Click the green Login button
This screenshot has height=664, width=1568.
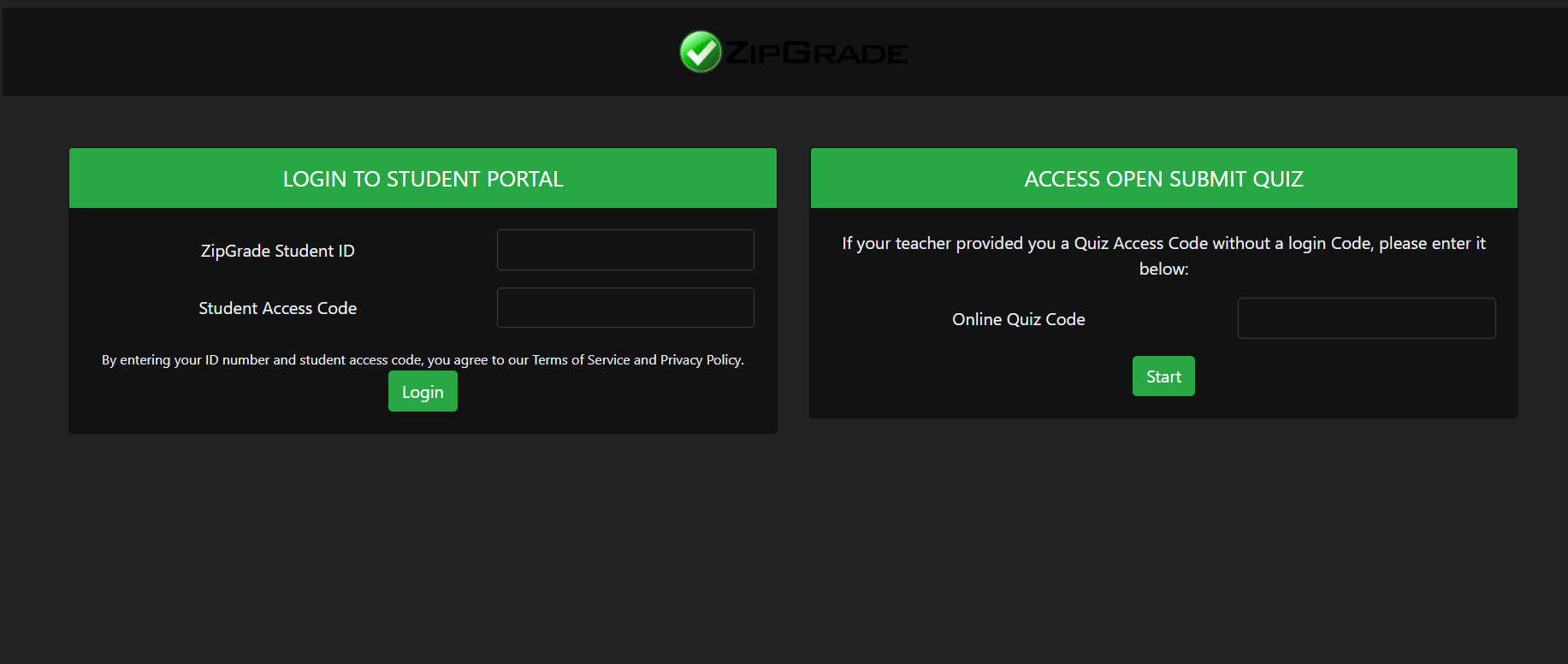coord(423,391)
